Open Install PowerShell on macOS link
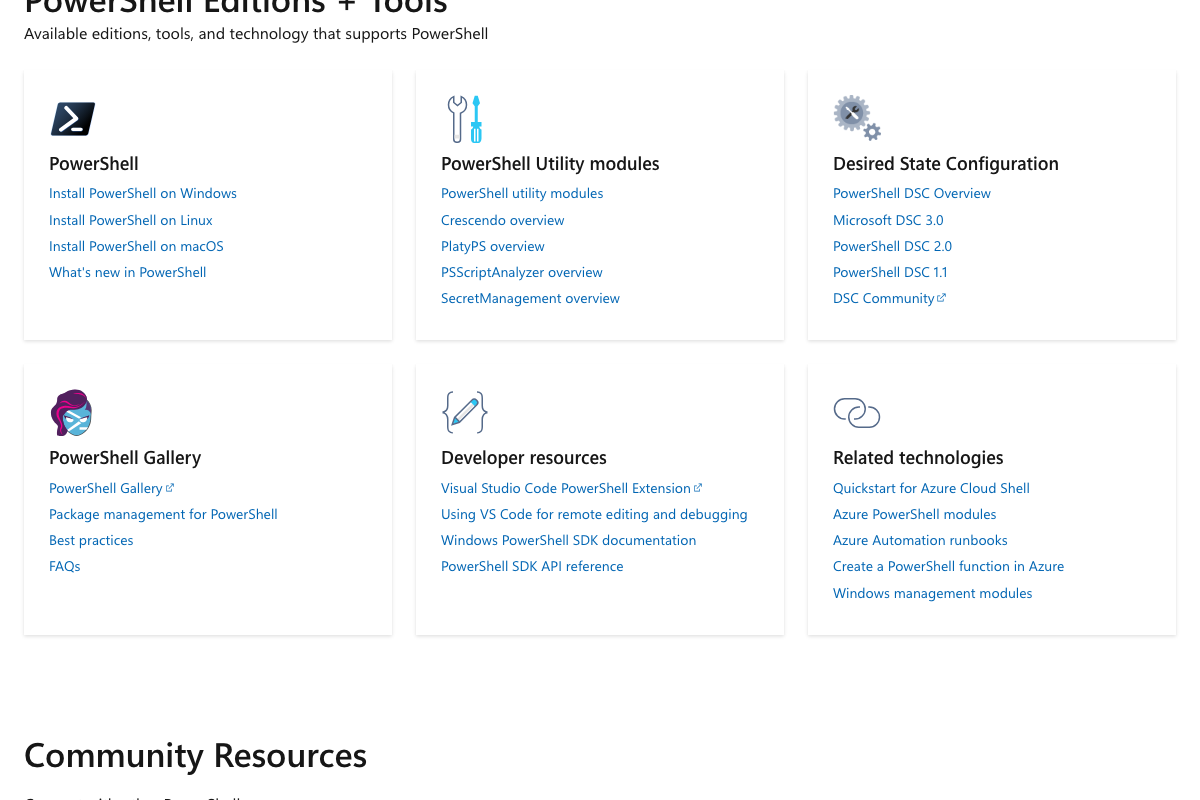 (136, 246)
